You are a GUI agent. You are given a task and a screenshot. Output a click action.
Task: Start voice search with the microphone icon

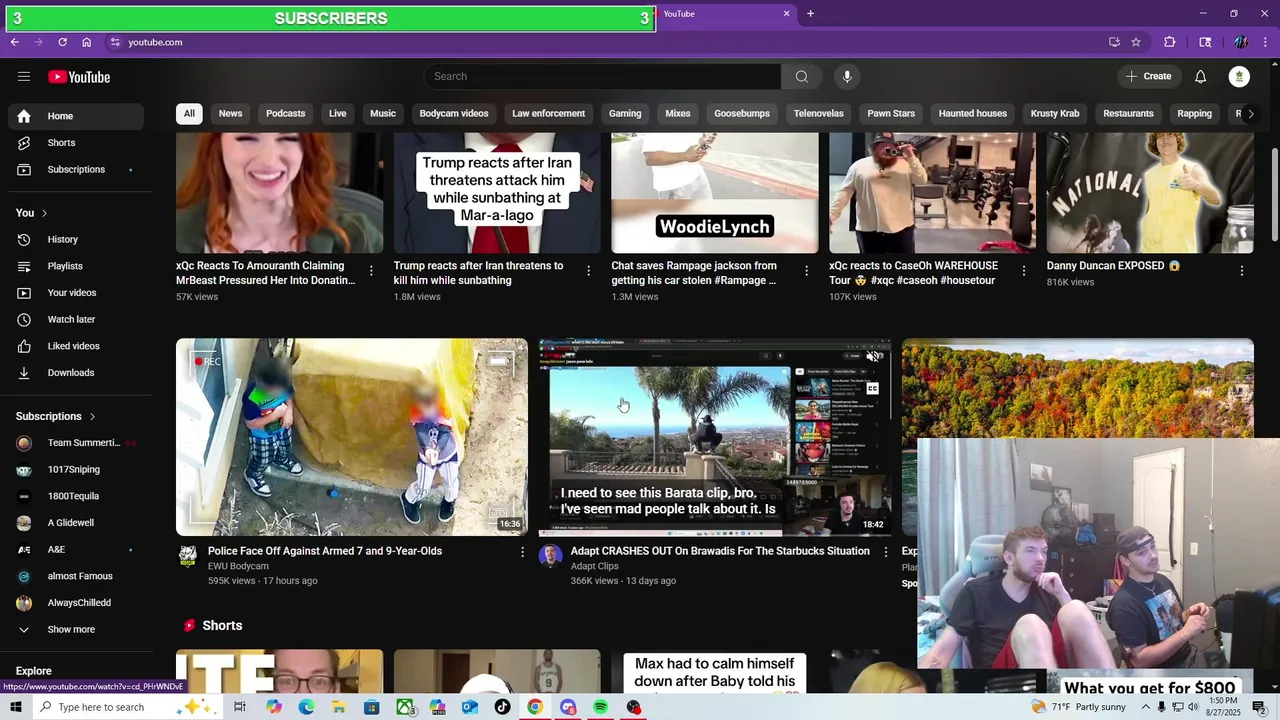(x=847, y=77)
